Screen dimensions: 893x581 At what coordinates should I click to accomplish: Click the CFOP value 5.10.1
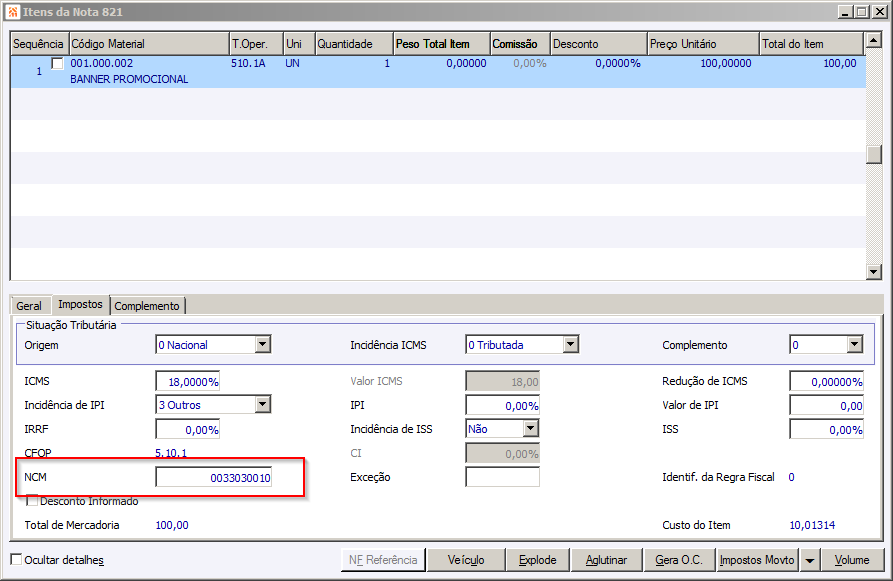tap(171, 453)
